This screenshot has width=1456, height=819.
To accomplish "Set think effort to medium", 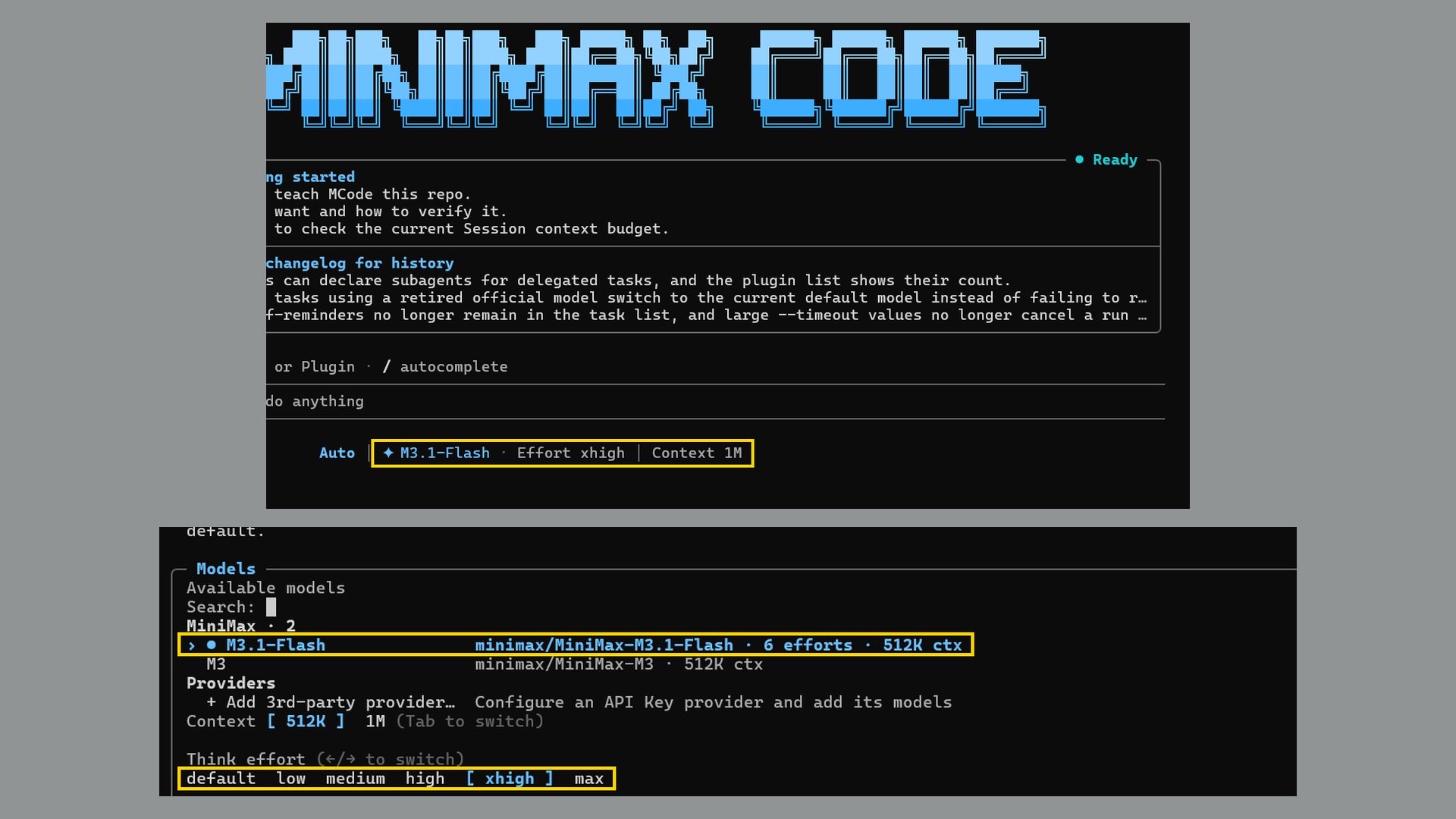I will click(x=356, y=778).
